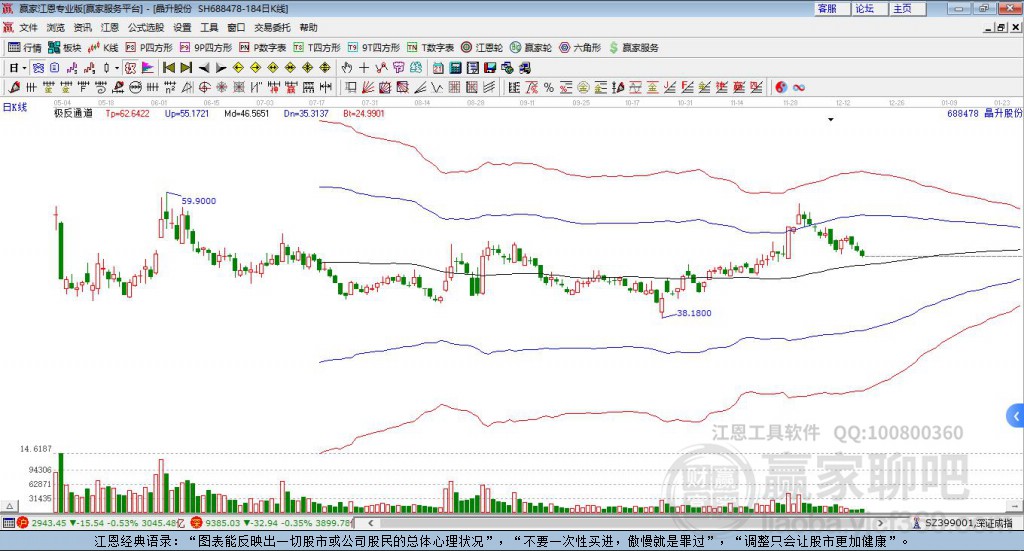Open the 江恩轮 Gann wheel
1024x551 pixels.
[482, 48]
